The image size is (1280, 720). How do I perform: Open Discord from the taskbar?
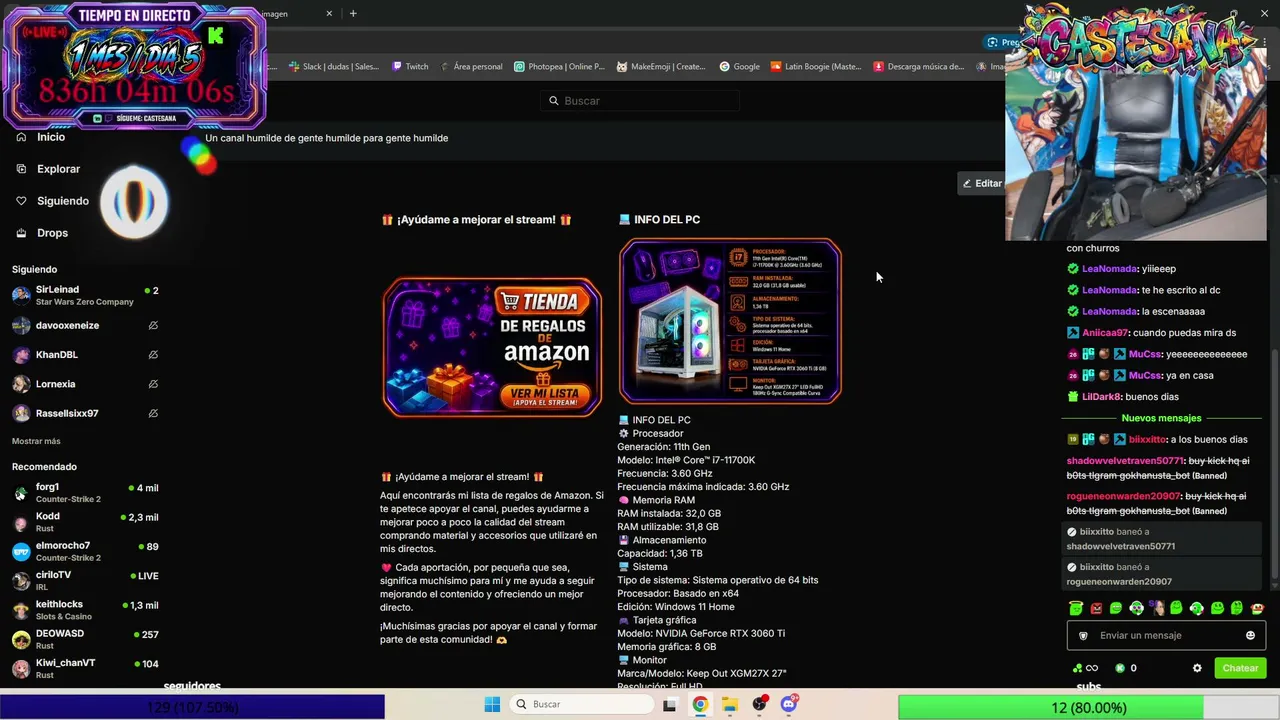(789, 705)
